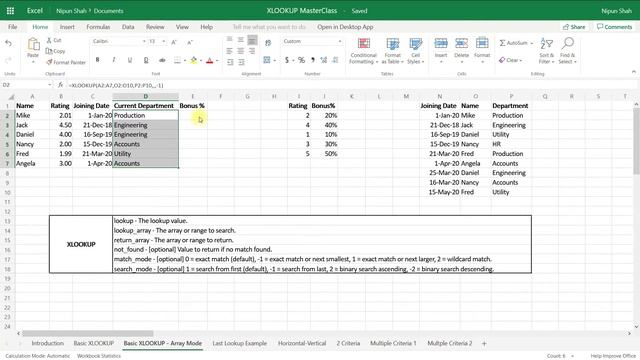Click the Help Improve Office link
This screenshot has height=360, width=640.
click(x=613, y=356)
